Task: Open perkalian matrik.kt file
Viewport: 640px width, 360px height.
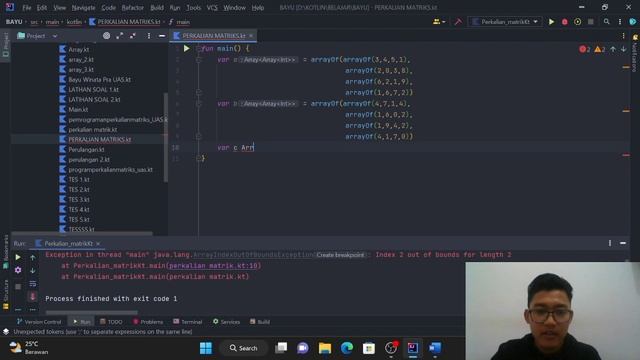Action: 93,129
